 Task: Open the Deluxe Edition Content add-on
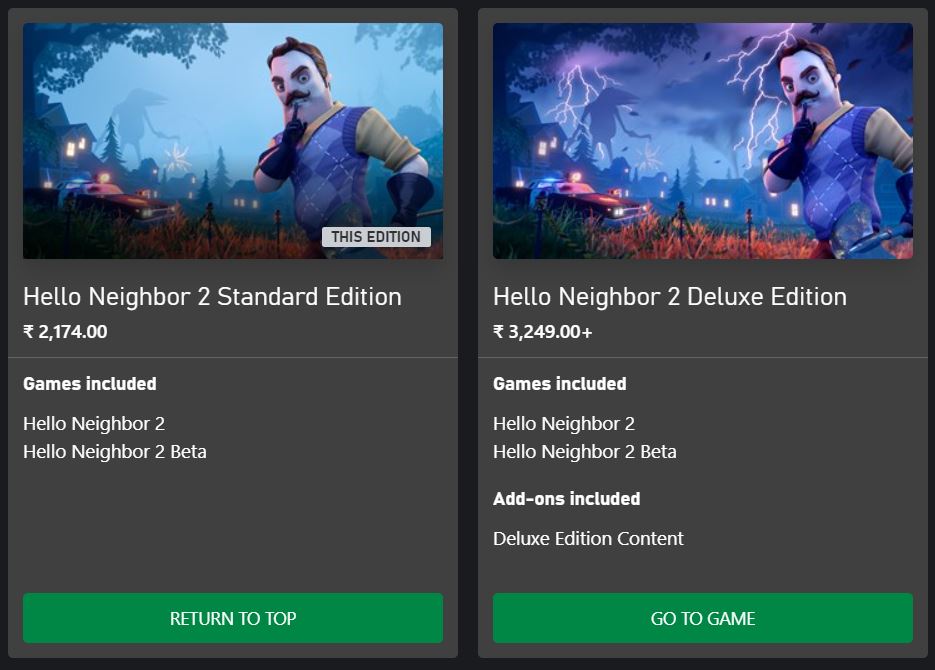pyautogui.click(x=588, y=538)
